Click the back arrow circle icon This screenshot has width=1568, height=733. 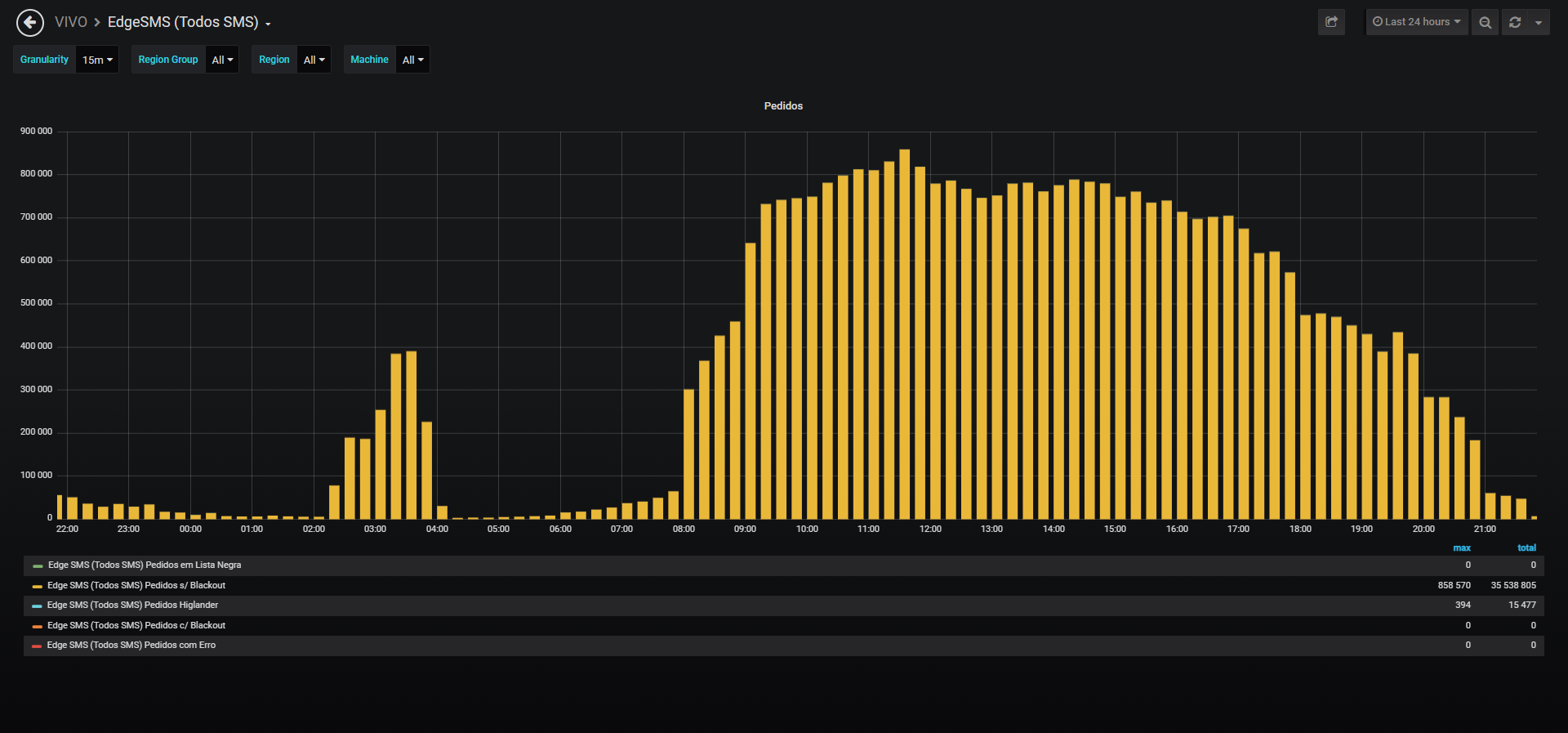point(30,23)
